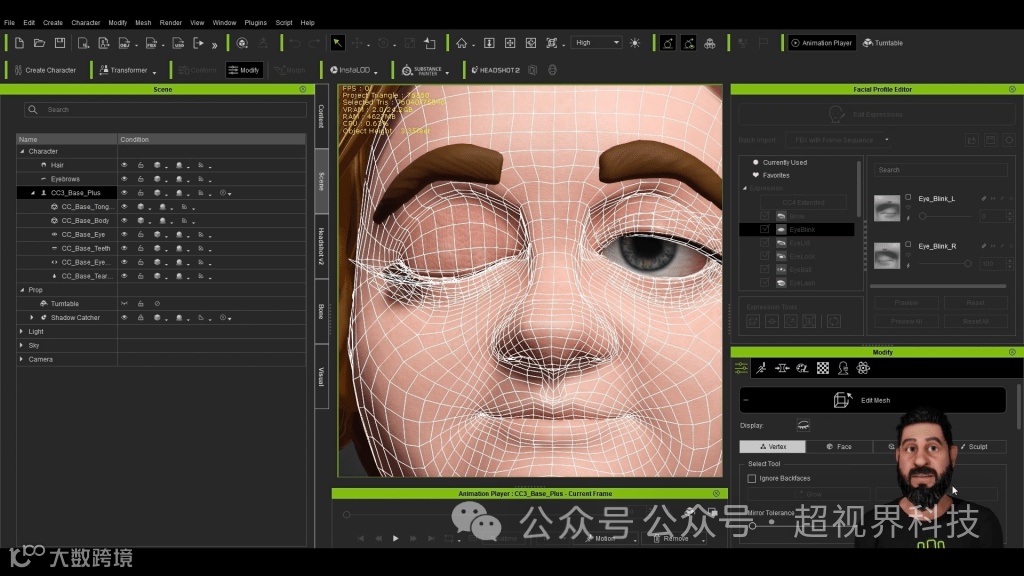Click the Home camera view icon
Screen dimensions: 1024x576
(x=461, y=43)
